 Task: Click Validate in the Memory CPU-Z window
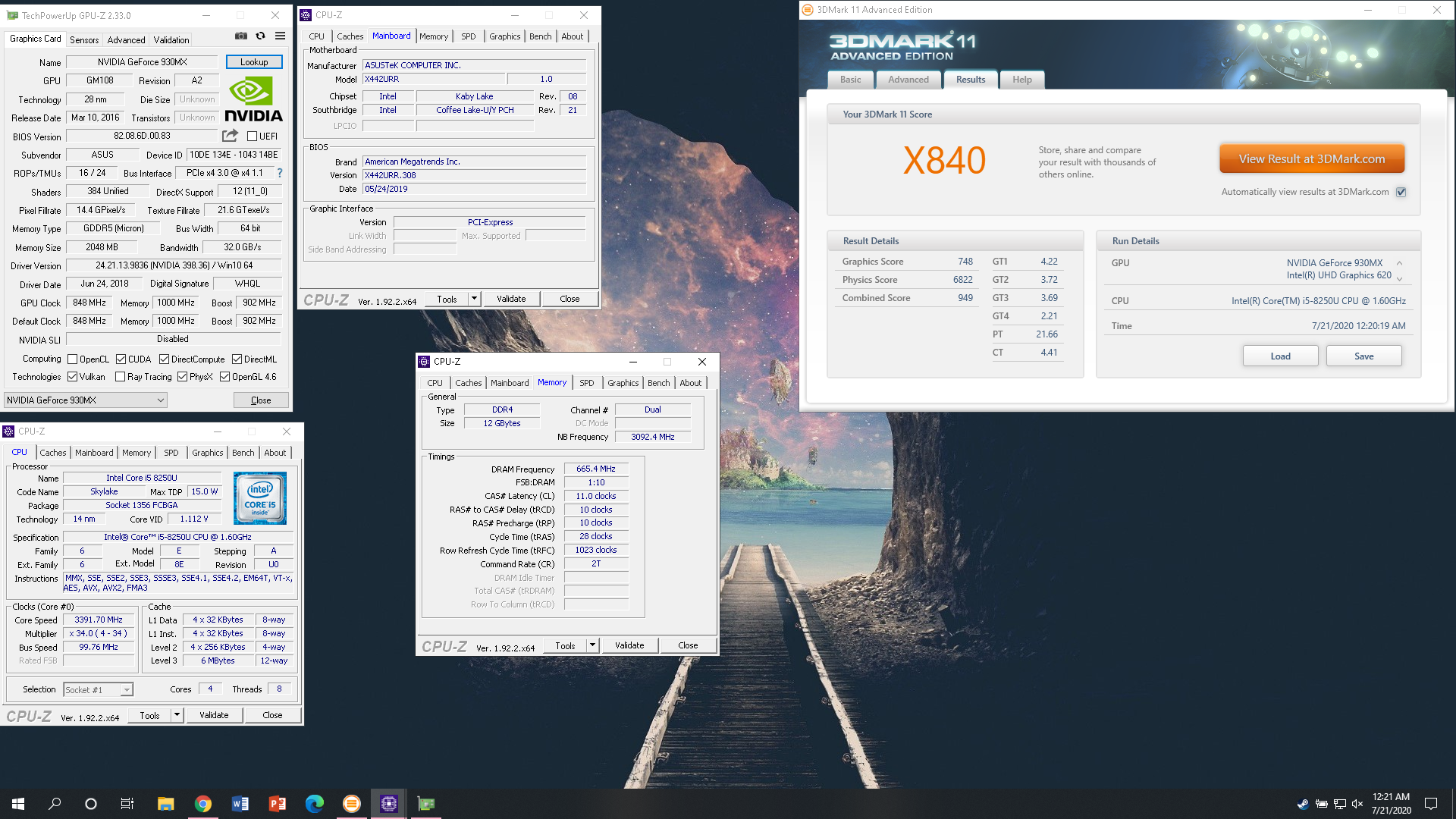pyautogui.click(x=629, y=645)
